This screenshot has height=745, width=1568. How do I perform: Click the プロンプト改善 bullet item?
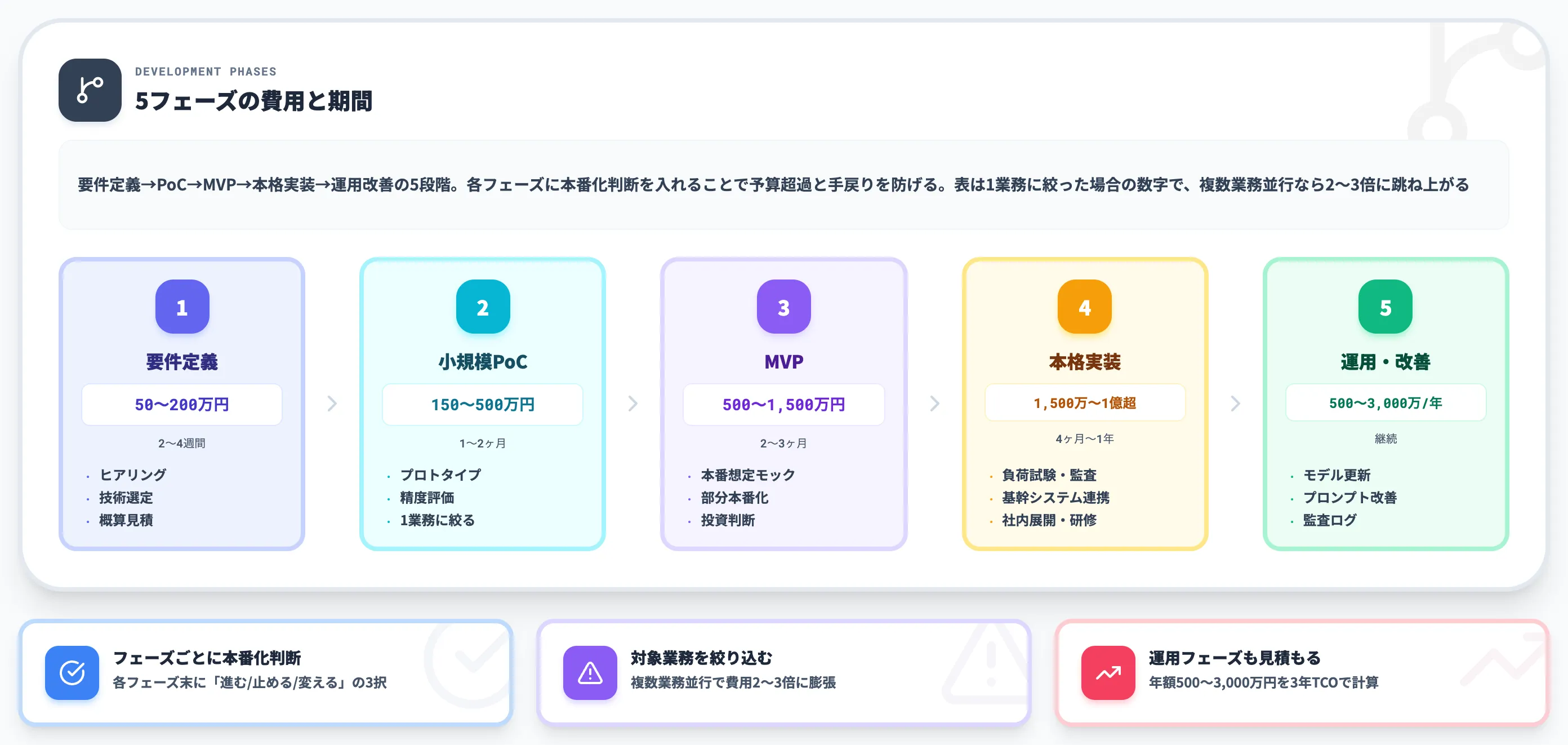pyautogui.click(x=1350, y=498)
